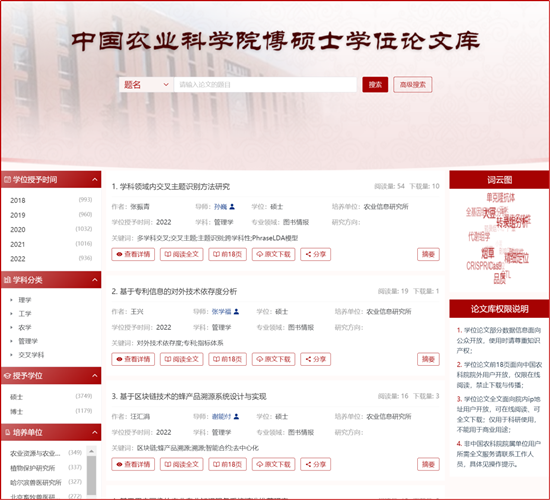The height and width of the screenshot is (500, 550).
Task: Select 植物保护研究所 institute filter
Action: (x=33, y=468)
